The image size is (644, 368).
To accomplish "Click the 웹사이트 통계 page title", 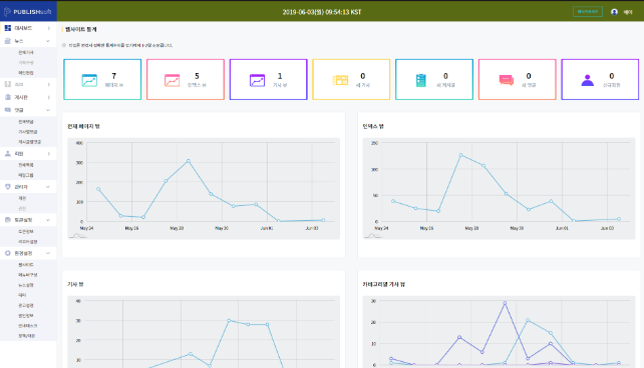I will pos(81,30).
